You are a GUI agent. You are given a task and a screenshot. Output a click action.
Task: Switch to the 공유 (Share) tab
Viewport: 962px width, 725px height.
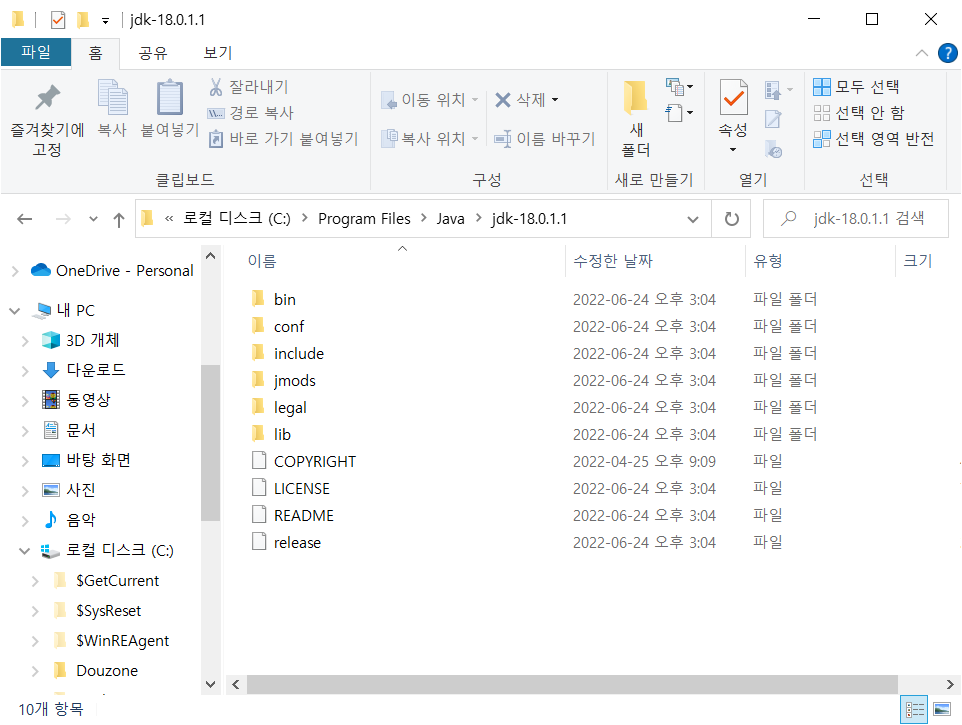coord(153,53)
